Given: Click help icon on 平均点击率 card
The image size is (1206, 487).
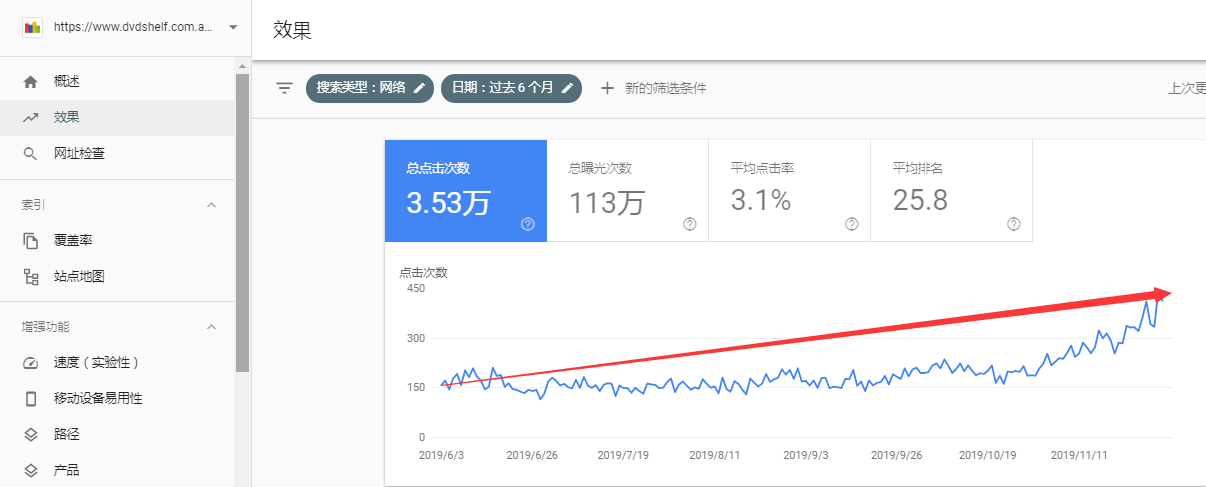Looking at the screenshot, I should [x=852, y=224].
